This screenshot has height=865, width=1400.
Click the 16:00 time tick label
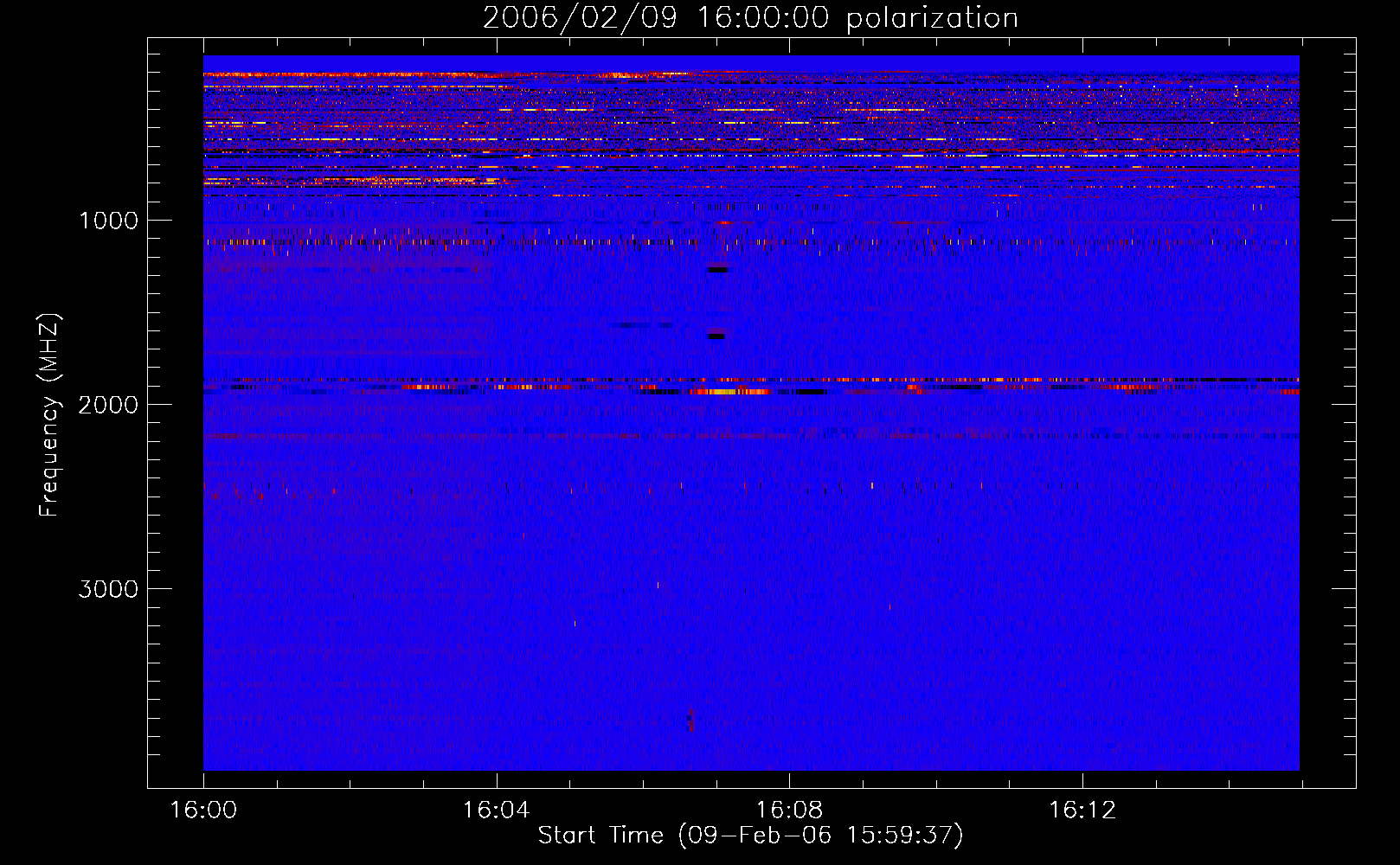[x=203, y=811]
